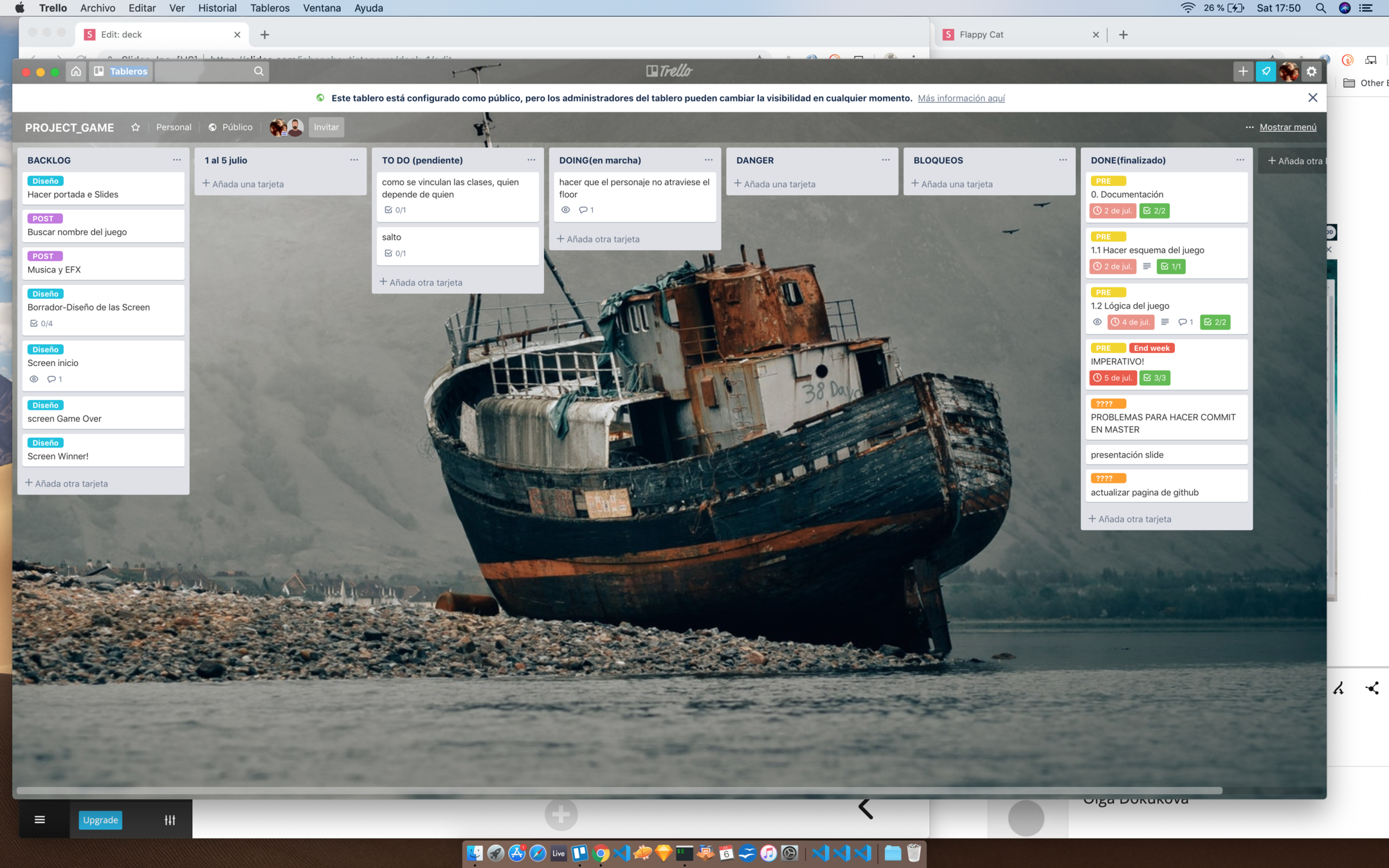Toggle the 5 de jul. due date badge
Screen dimensions: 1389x868
[x=1112, y=378]
